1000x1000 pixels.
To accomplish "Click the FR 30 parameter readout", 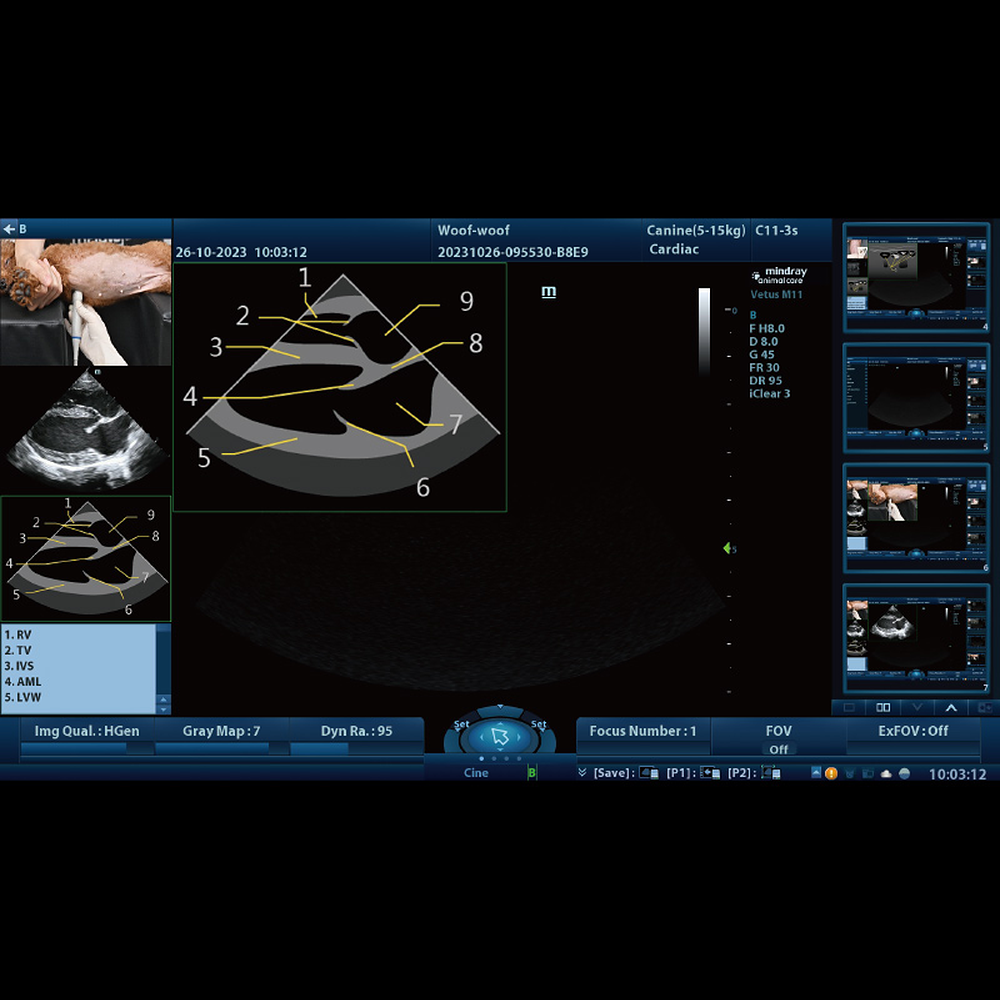I will (x=764, y=367).
